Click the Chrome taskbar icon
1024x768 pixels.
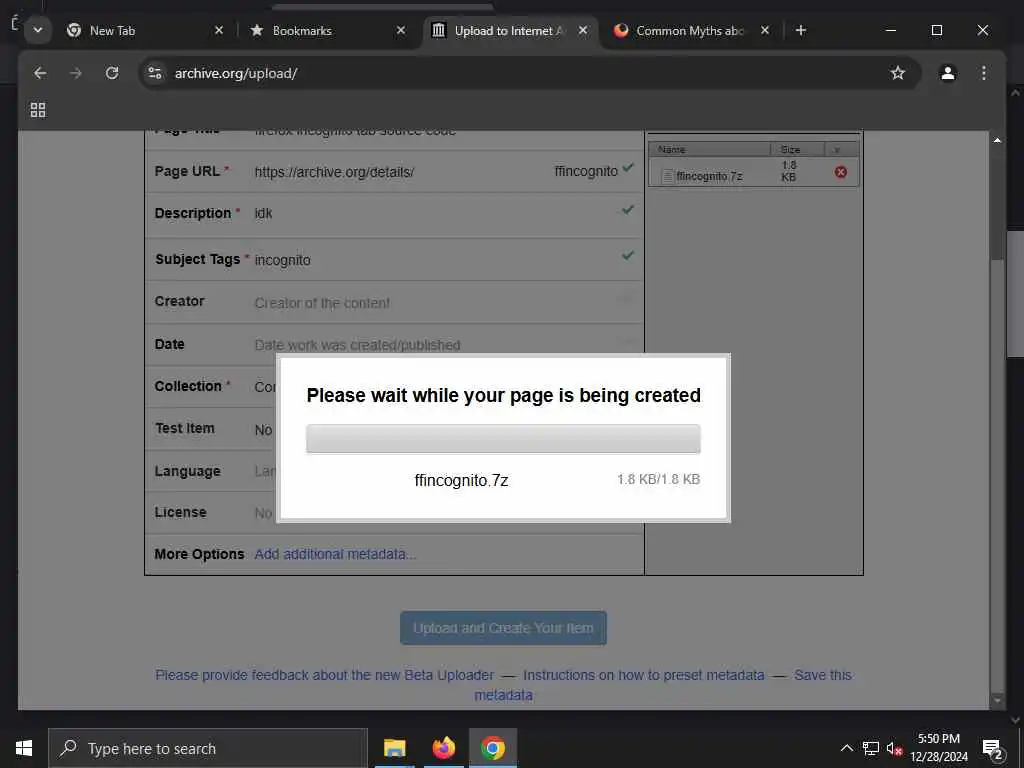[x=493, y=748]
